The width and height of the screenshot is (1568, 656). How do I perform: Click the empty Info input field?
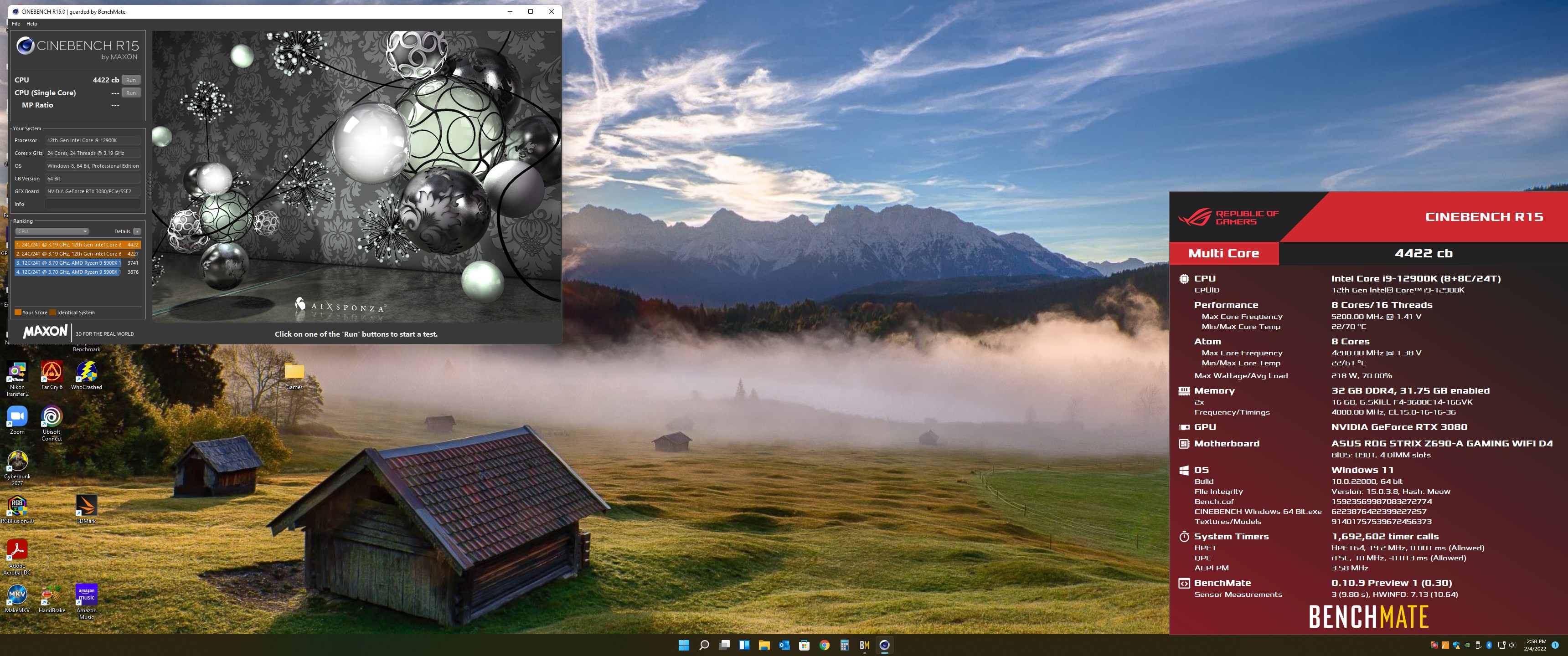point(93,204)
